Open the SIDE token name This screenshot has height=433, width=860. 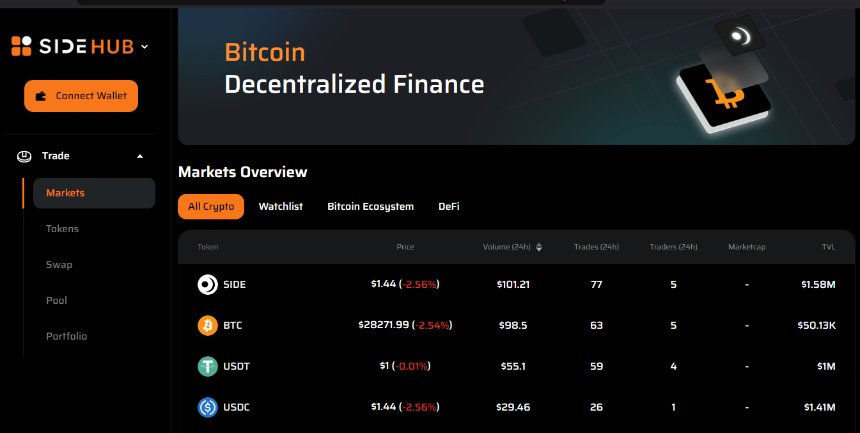tap(234, 285)
